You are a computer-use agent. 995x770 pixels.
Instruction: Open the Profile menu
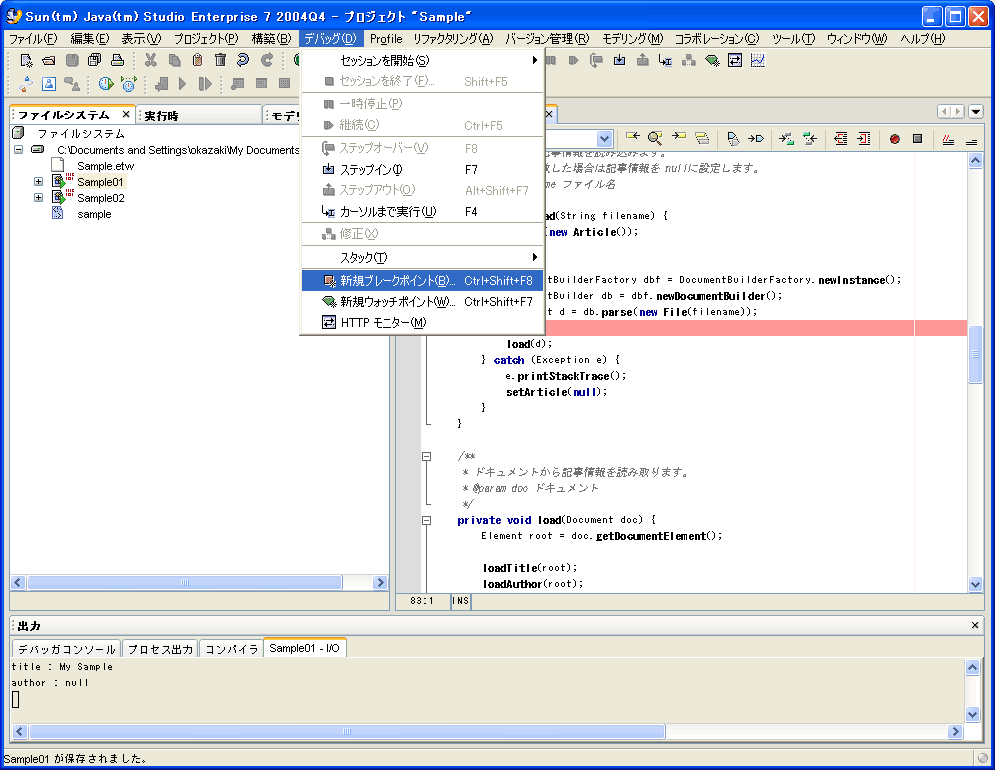coord(386,39)
